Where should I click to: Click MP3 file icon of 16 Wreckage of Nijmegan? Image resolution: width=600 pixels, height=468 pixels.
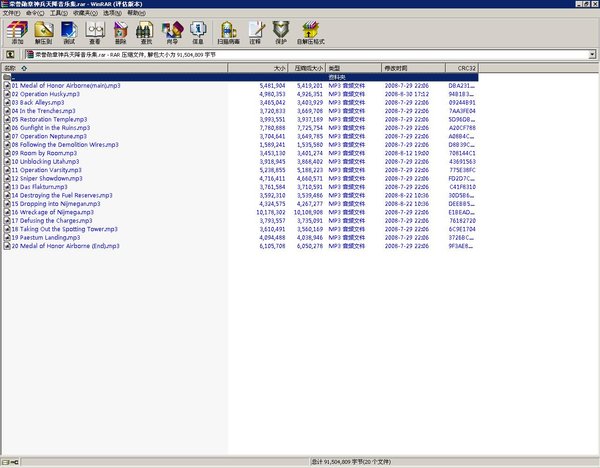7,212
